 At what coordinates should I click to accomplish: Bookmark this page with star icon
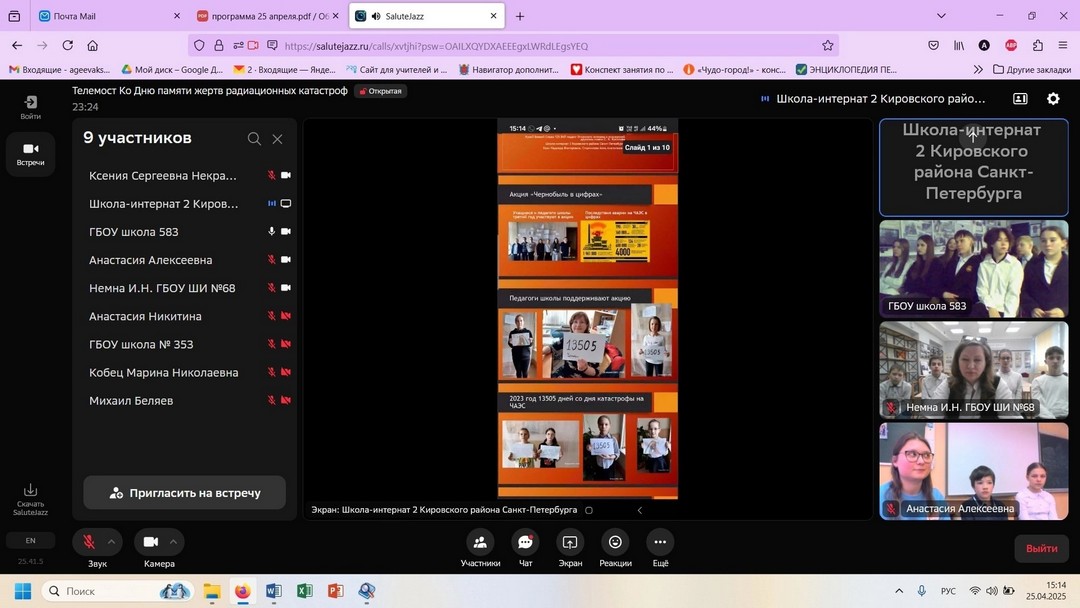[x=827, y=45]
